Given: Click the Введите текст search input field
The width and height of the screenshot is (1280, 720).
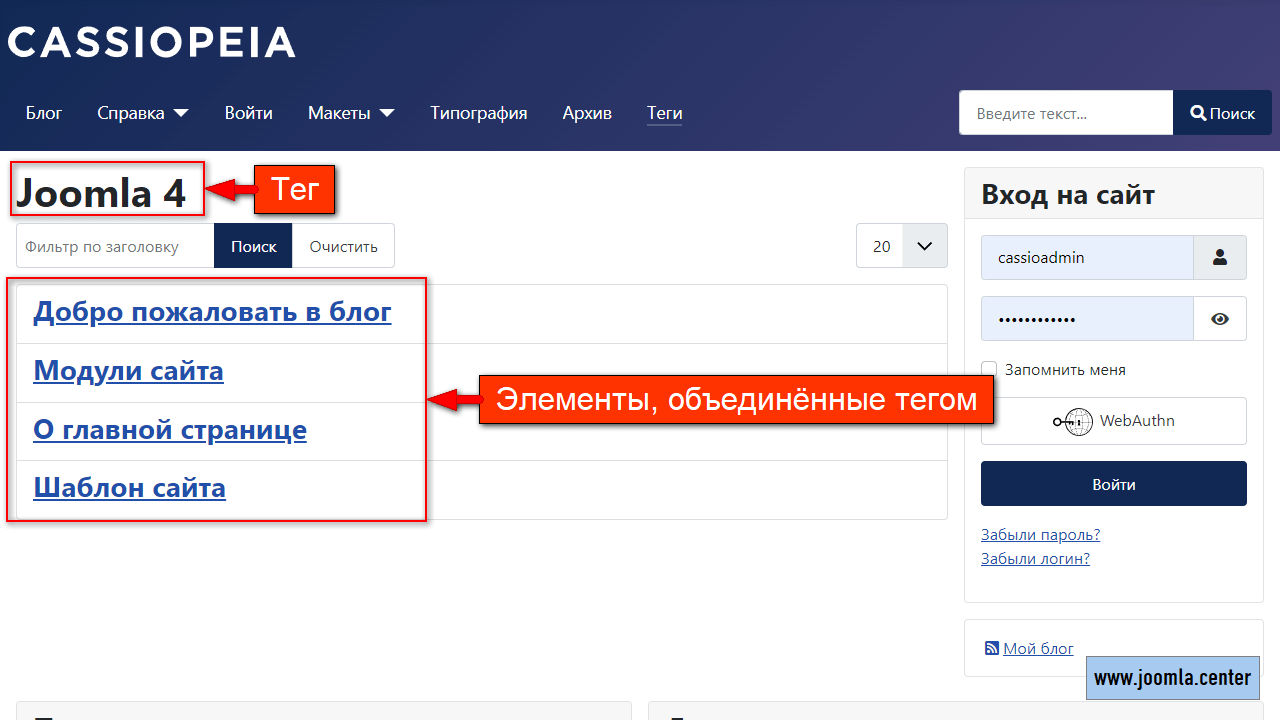Looking at the screenshot, I should 1065,112.
